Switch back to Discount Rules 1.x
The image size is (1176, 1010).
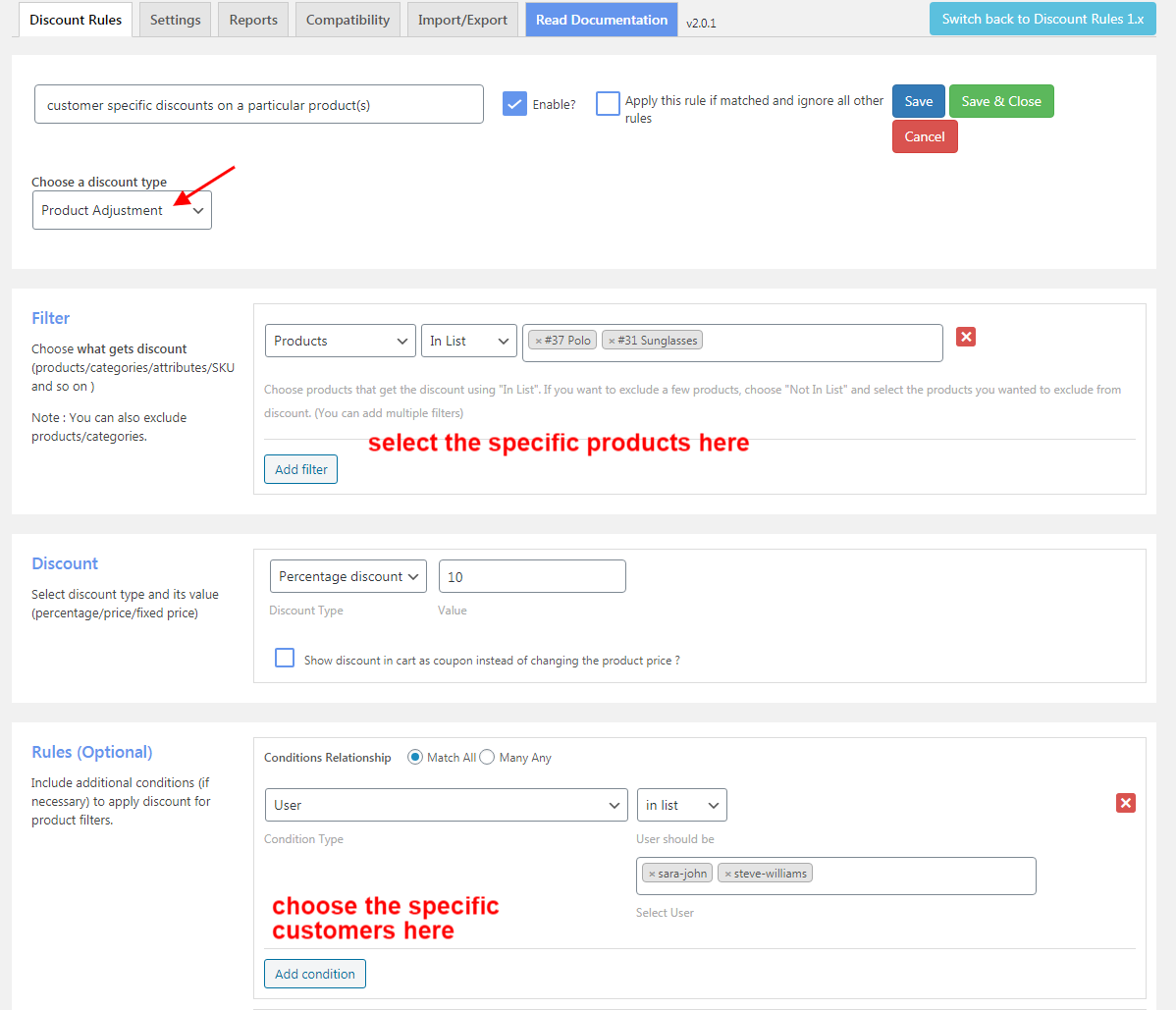pos(1042,18)
